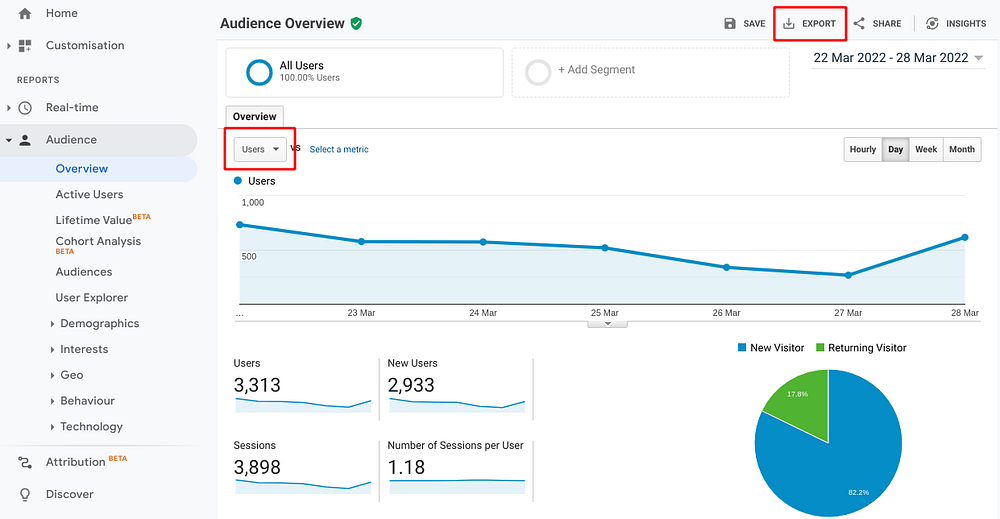Click the green verified shield icon
Image resolution: width=1000 pixels, height=519 pixels.
[357, 23]
